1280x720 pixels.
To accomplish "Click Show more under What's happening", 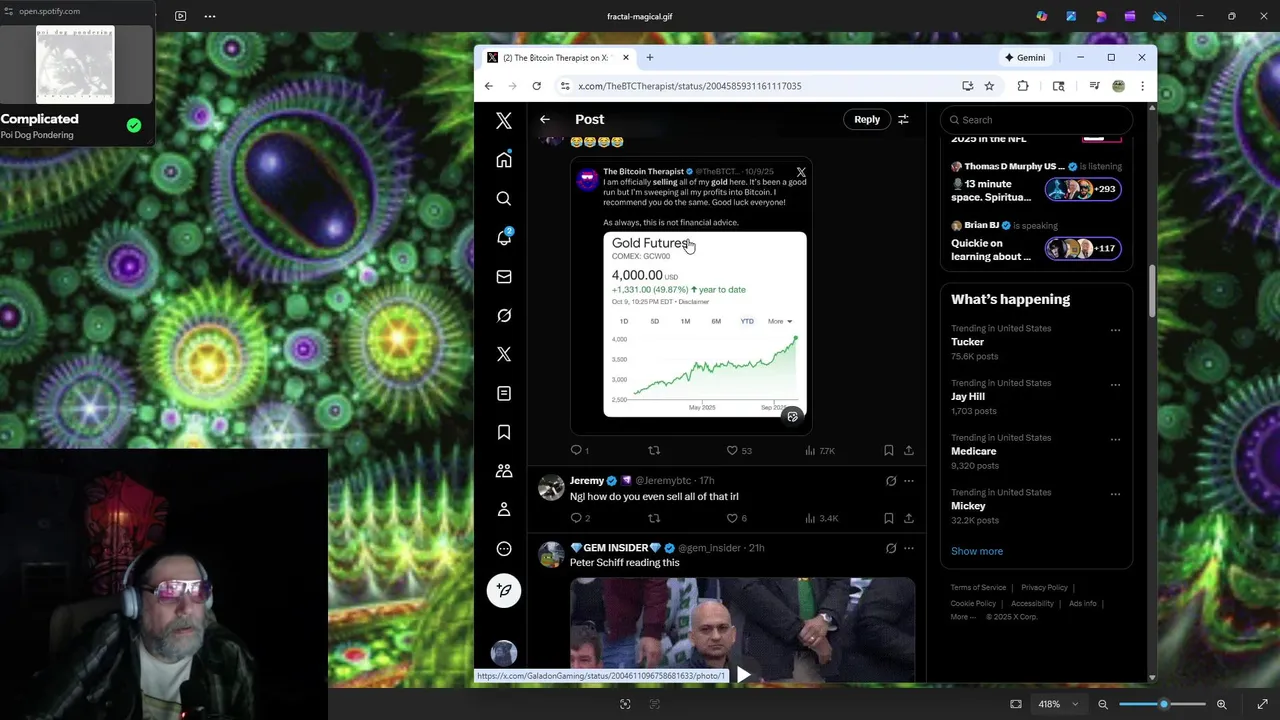I will click(977, 551).
